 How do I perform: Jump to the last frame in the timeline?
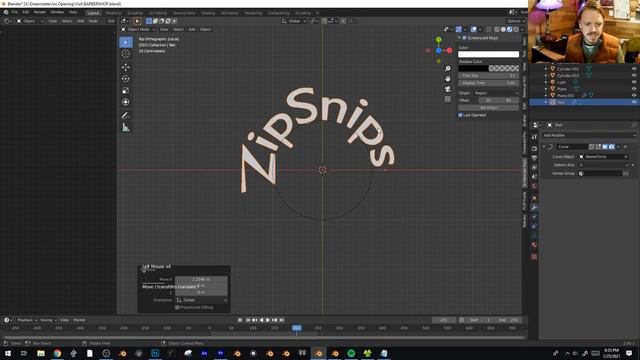click(282, 320)
